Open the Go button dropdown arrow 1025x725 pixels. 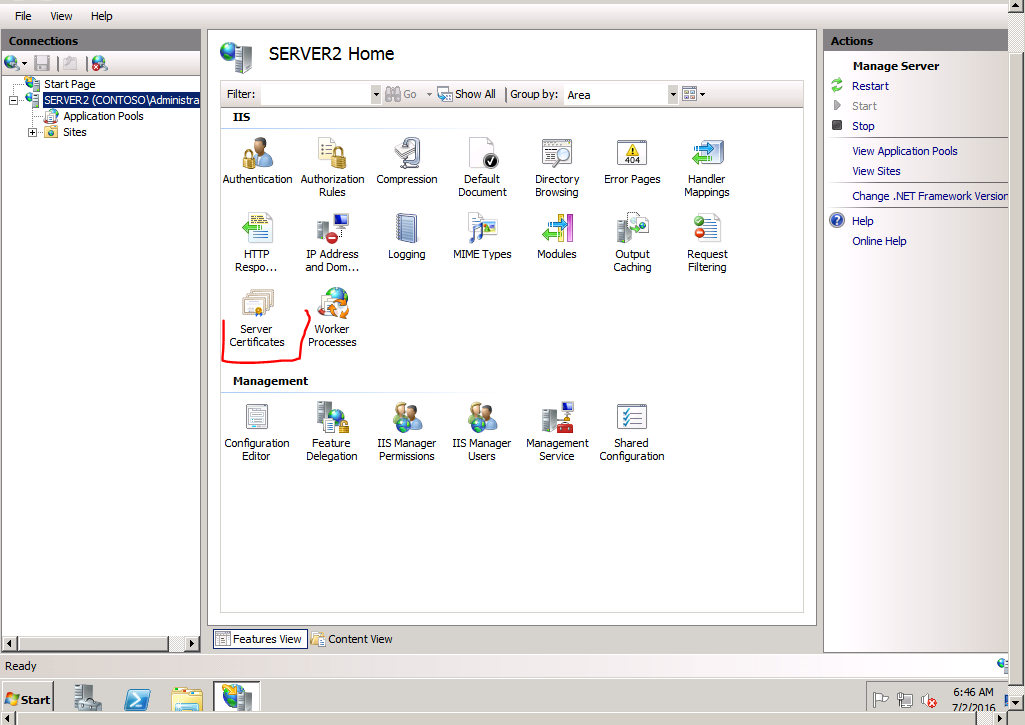[x=429, y=94]
